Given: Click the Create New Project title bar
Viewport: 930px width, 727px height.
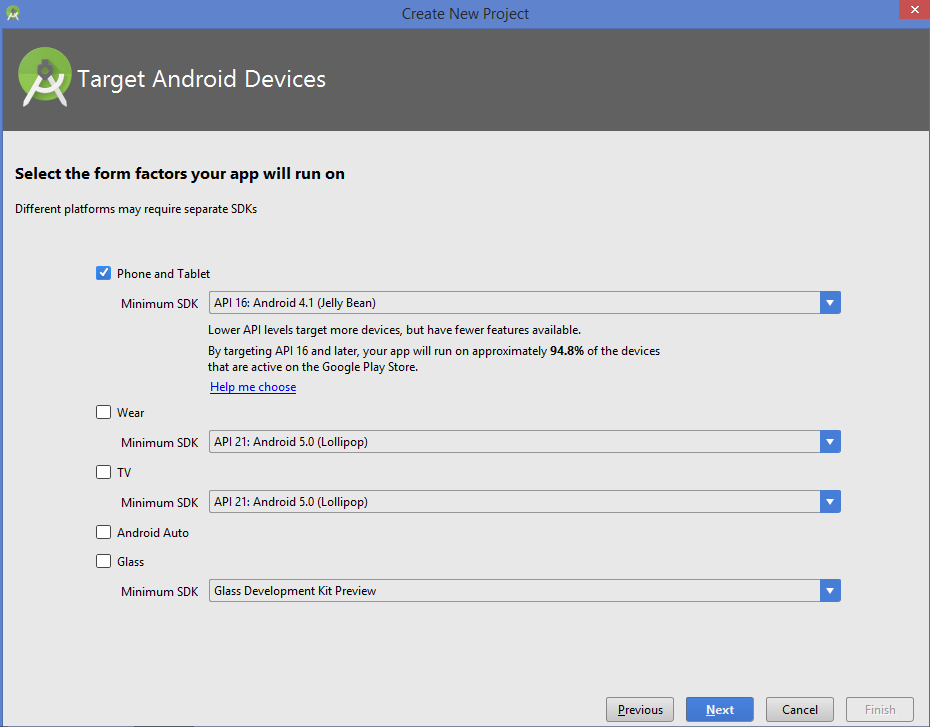Looking at the screenshot, I should (465, 13).
